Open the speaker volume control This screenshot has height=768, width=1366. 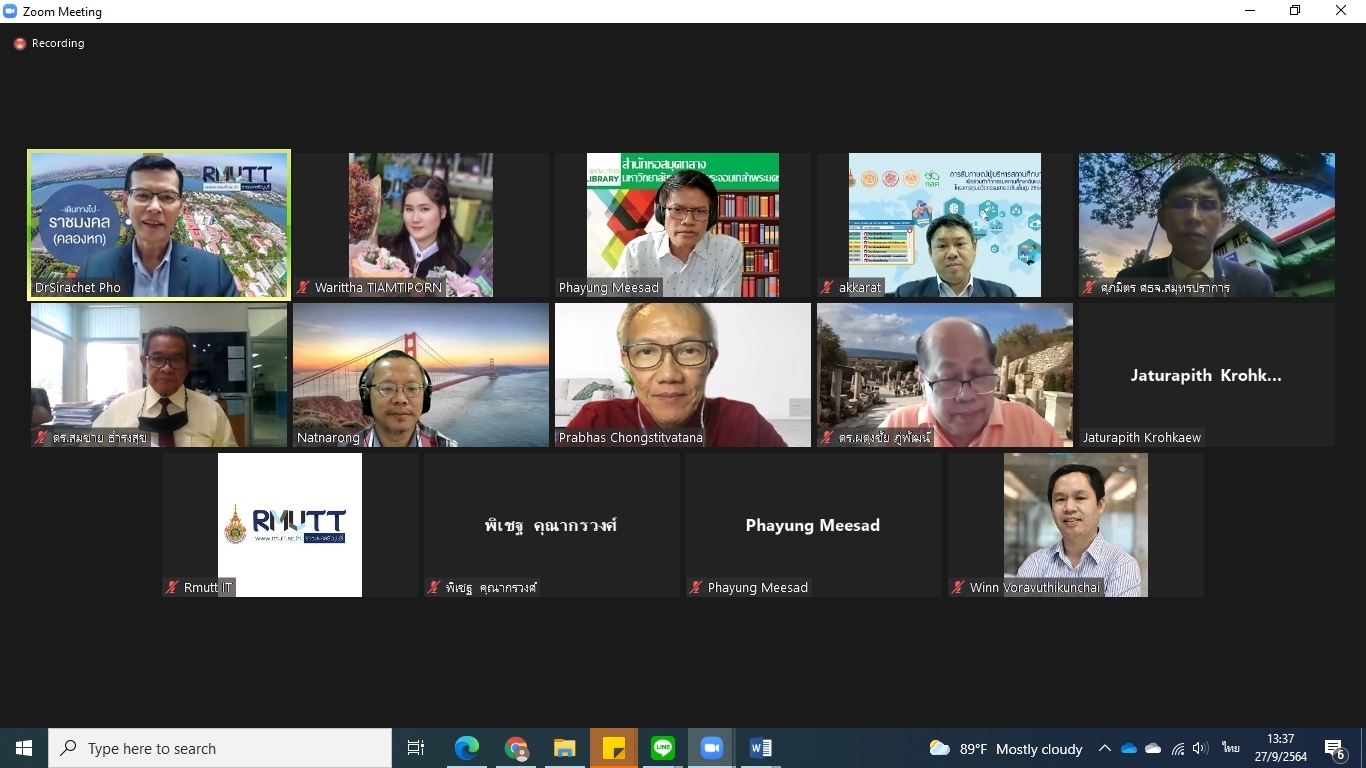1201,748
